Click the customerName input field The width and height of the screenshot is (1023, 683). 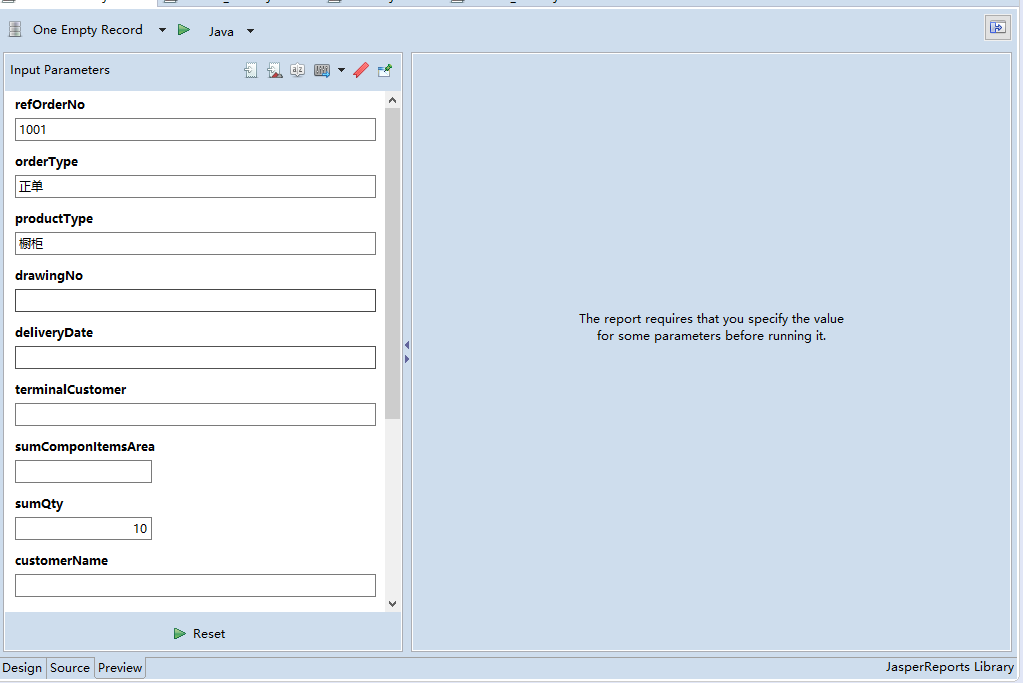195,585
